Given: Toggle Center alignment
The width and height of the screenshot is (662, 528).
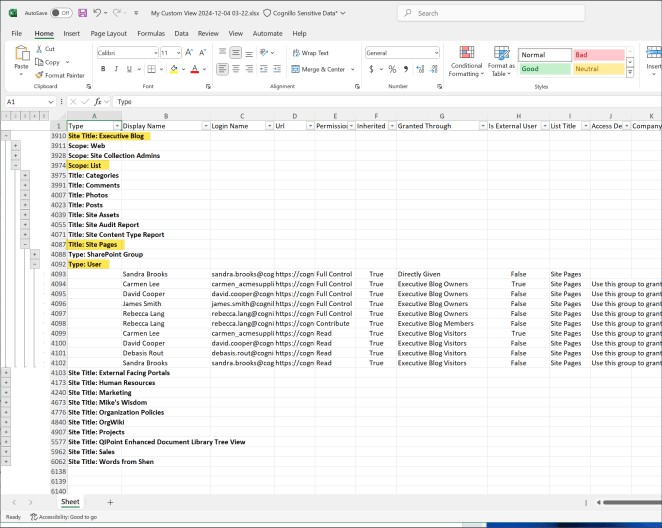Looking at the screenshot, I should [x=236, y=69].
